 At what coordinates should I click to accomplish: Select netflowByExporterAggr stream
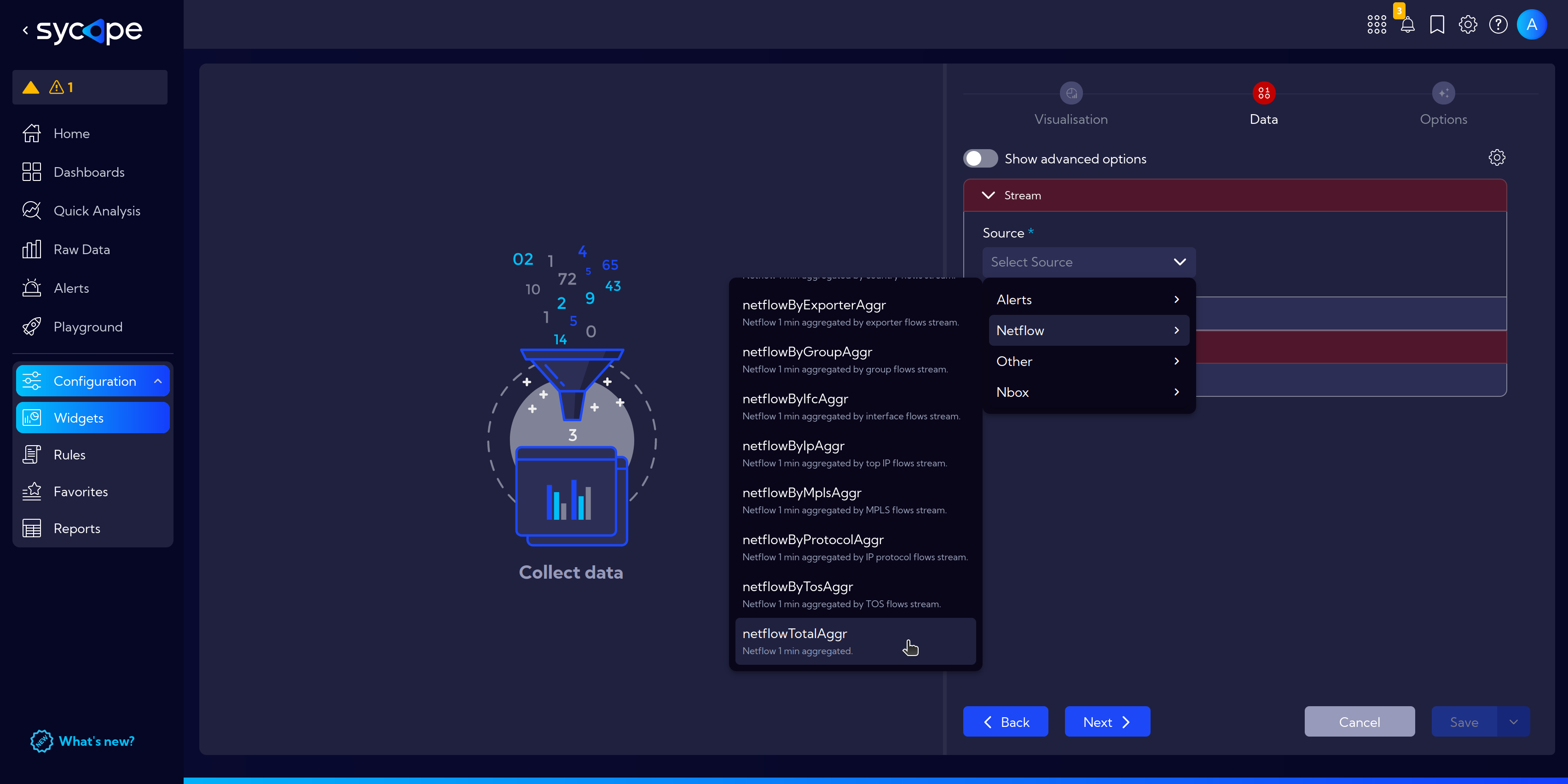coord(855,313)
